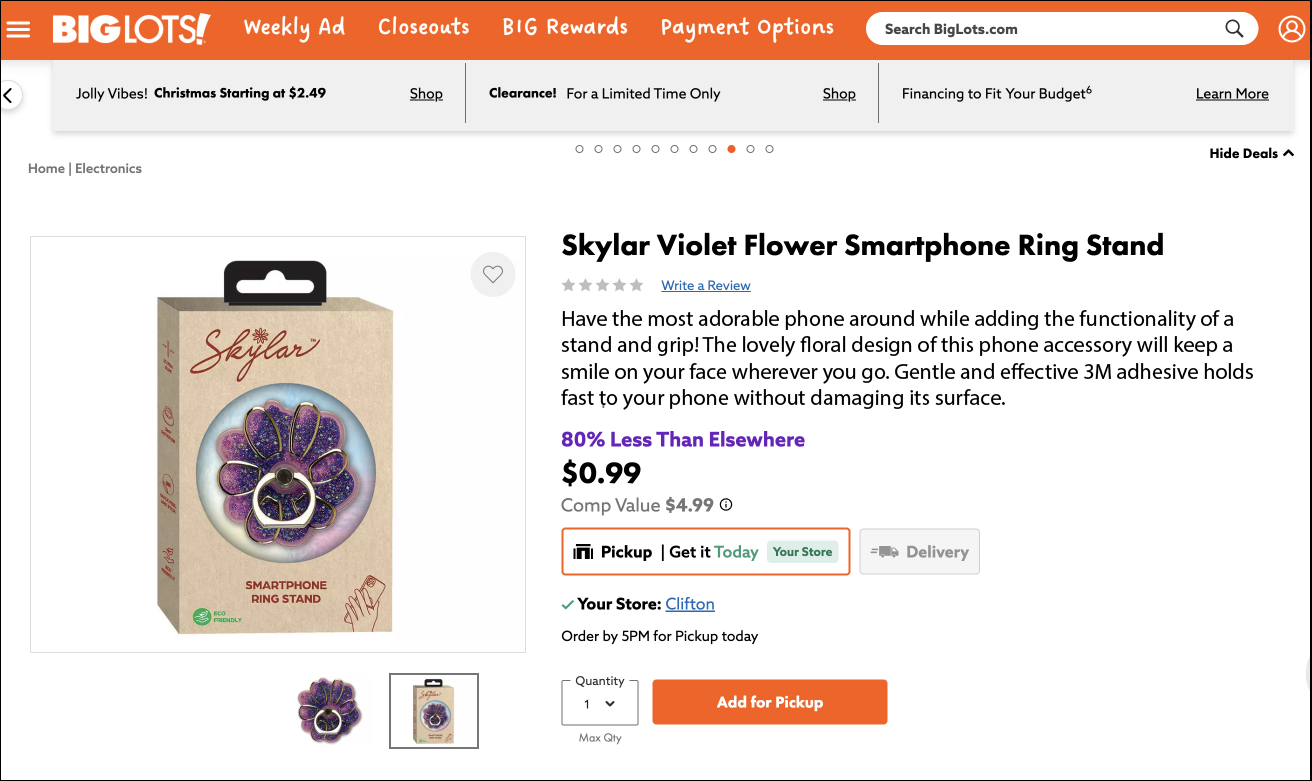This screenshot has height=781, width=1312.
Task: Select the flower ring stand thumbnail
Action: 329,710
